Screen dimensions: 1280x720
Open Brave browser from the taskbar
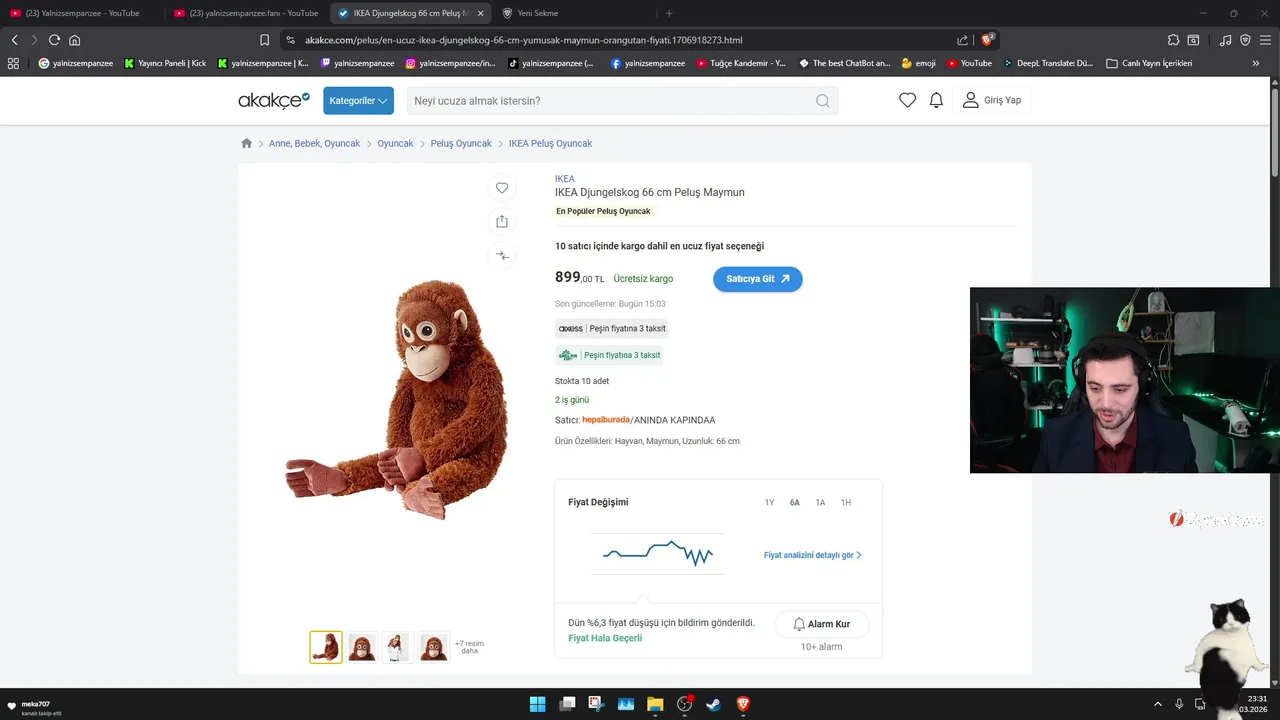click(x=742, y=704)
